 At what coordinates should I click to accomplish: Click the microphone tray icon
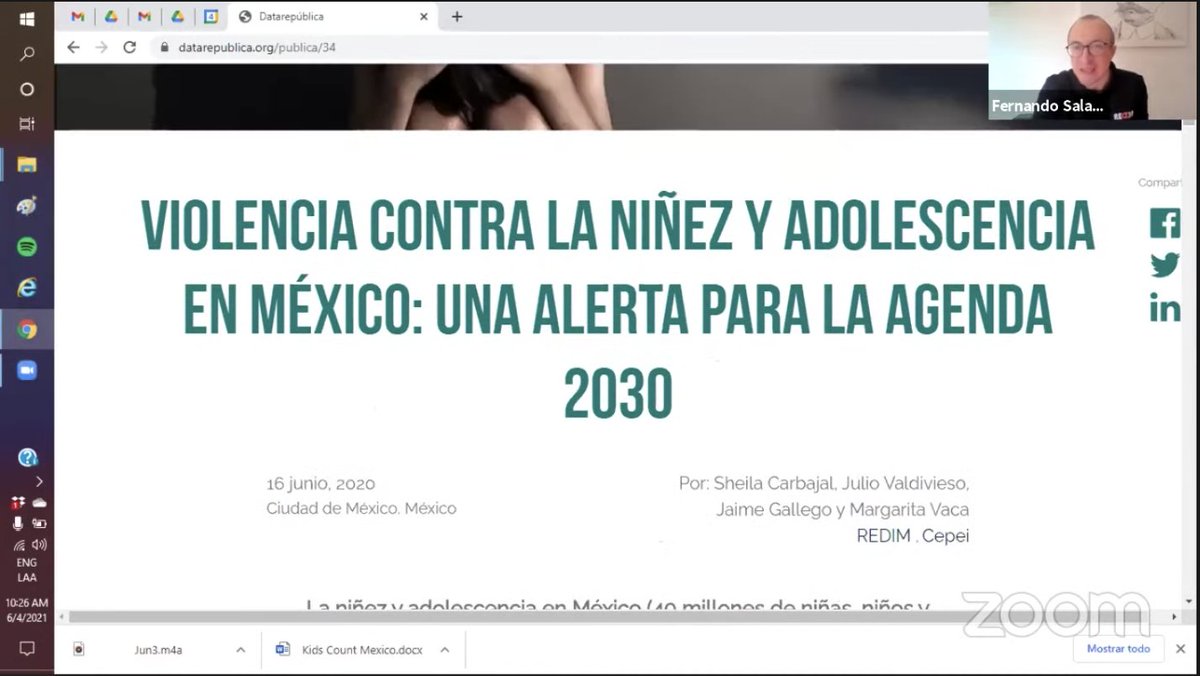17,523
